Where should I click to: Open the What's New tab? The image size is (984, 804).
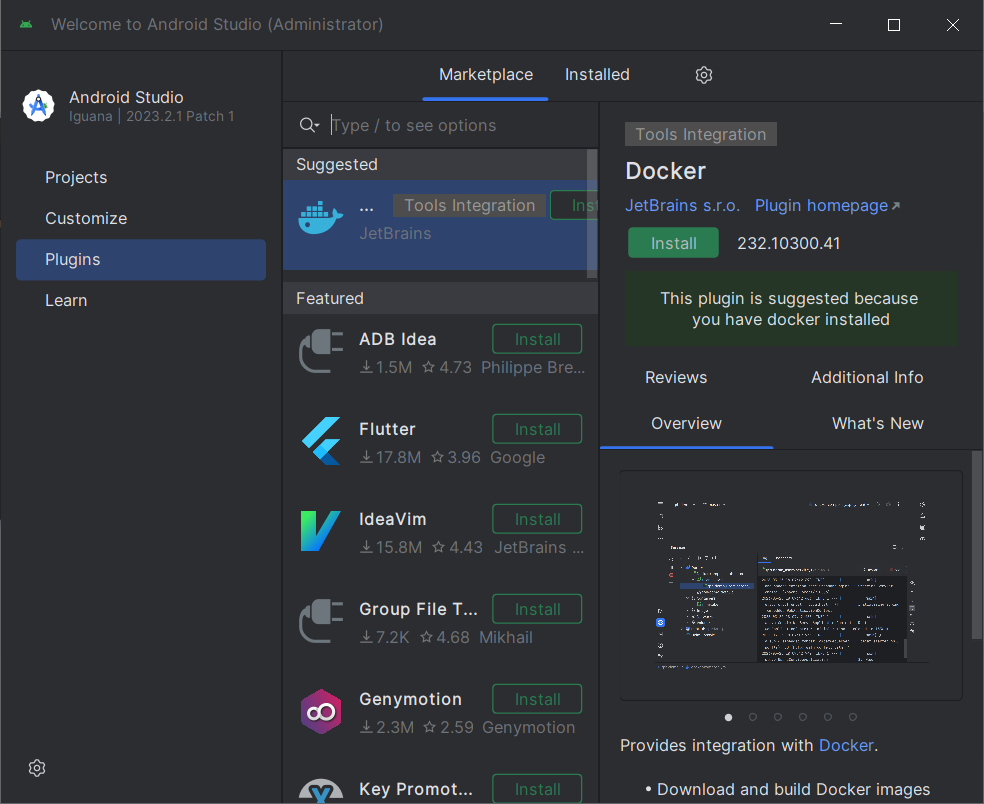877,423
